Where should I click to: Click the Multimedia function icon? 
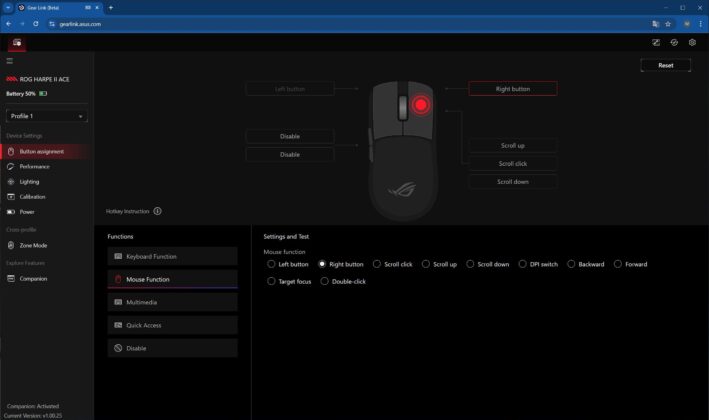(x=118, y=302)
